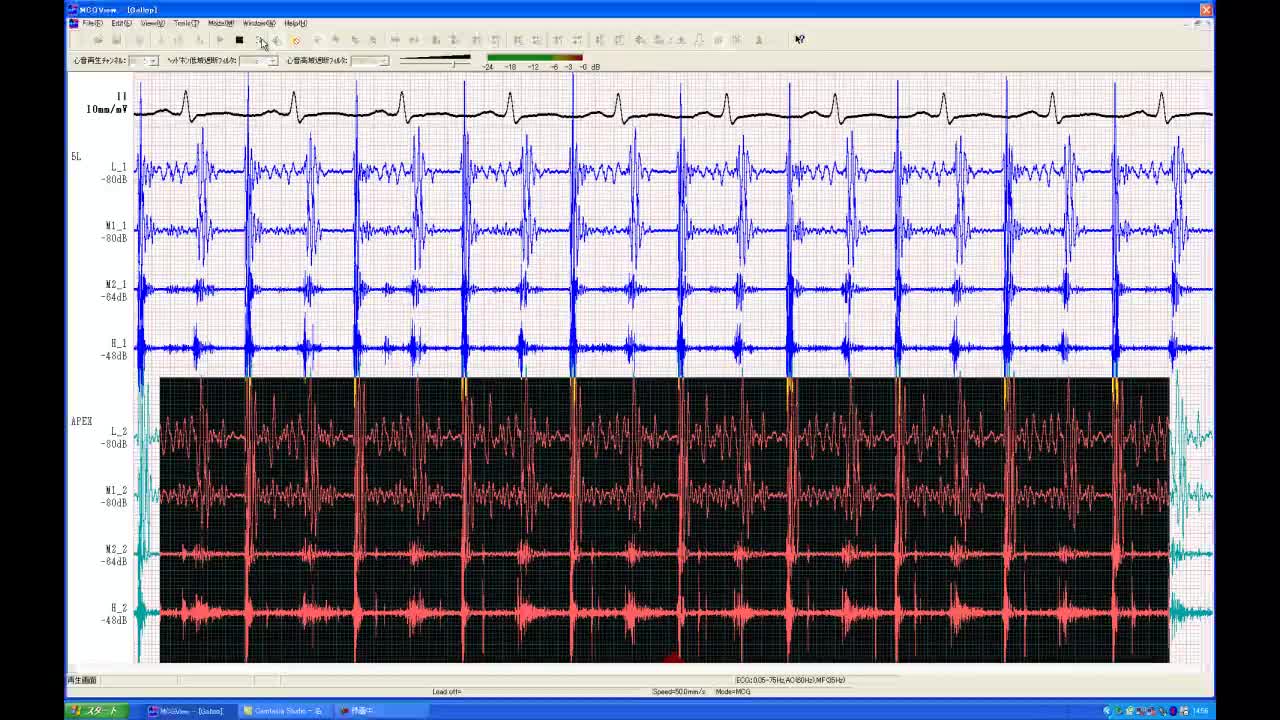
Task: Click inside the highlighted black APEX waveform region
Action: coord(664,520)
